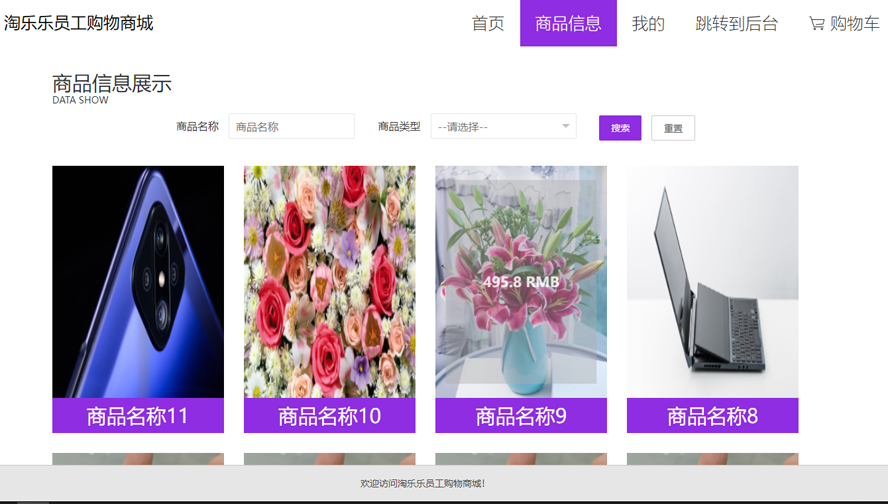The width and height of the screenshot is (888, 504).
Task: Click the shopping cart icon in navigation
Action: click(817, 24)
